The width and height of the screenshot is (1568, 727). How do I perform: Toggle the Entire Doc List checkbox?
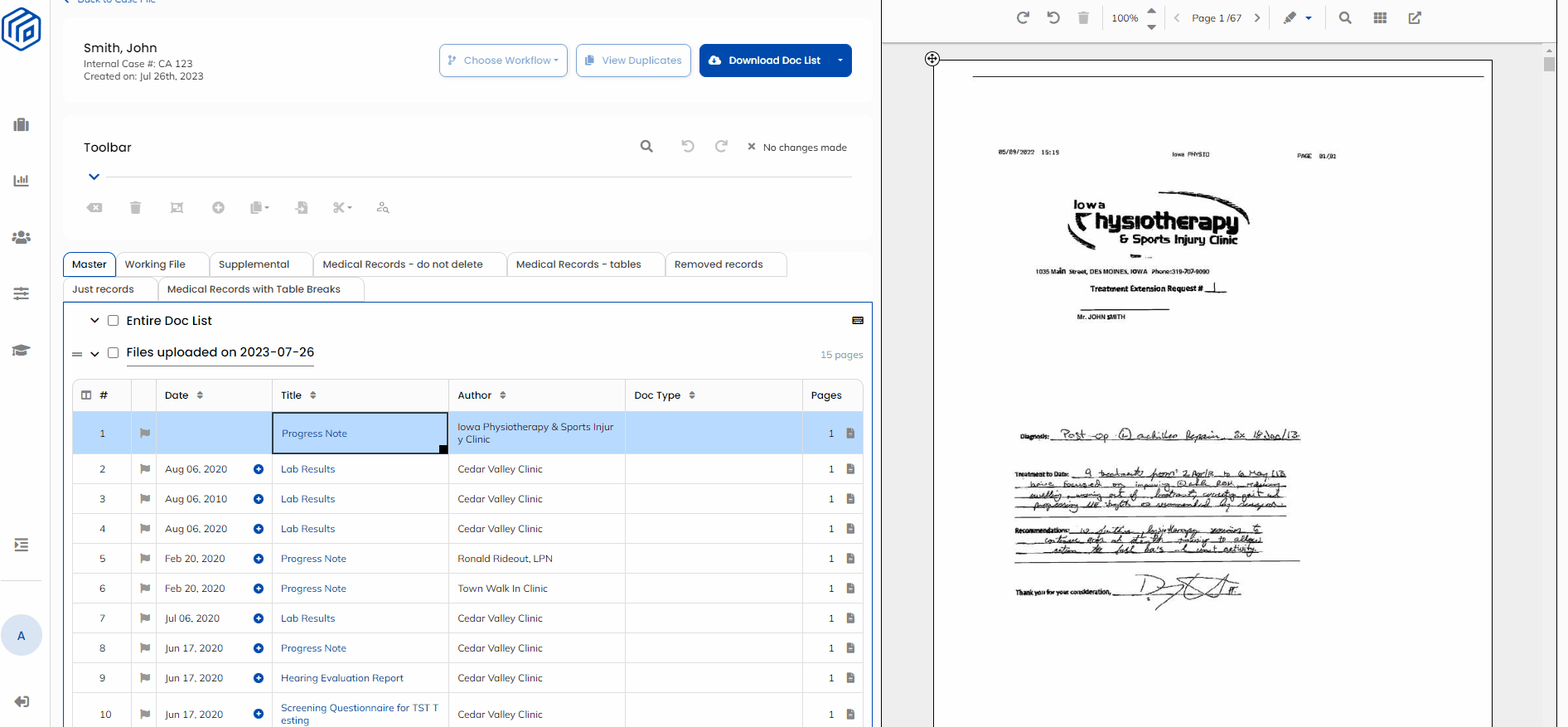(114, 321)
